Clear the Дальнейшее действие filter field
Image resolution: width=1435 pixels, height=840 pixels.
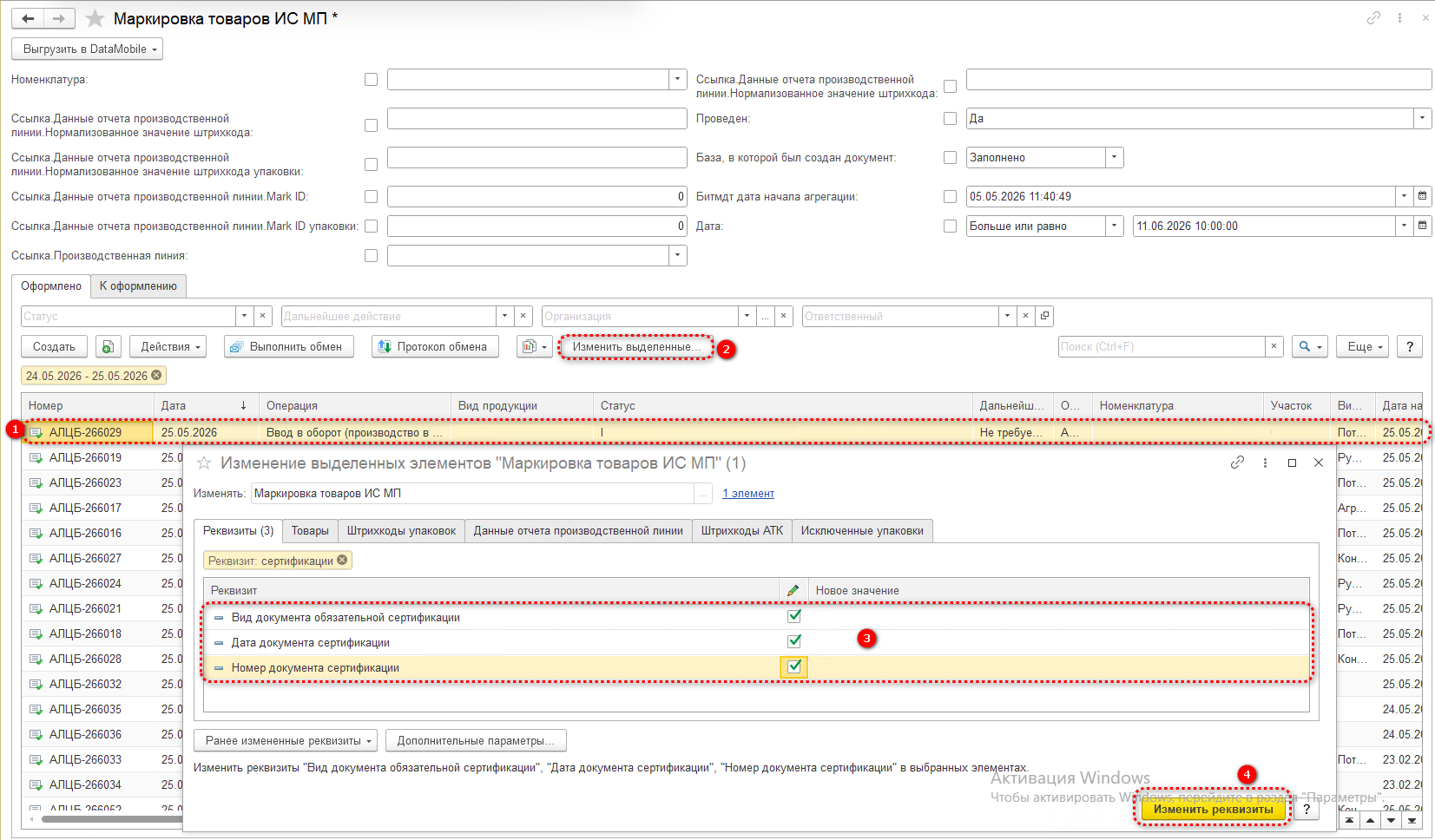click(x=523, y=316)
